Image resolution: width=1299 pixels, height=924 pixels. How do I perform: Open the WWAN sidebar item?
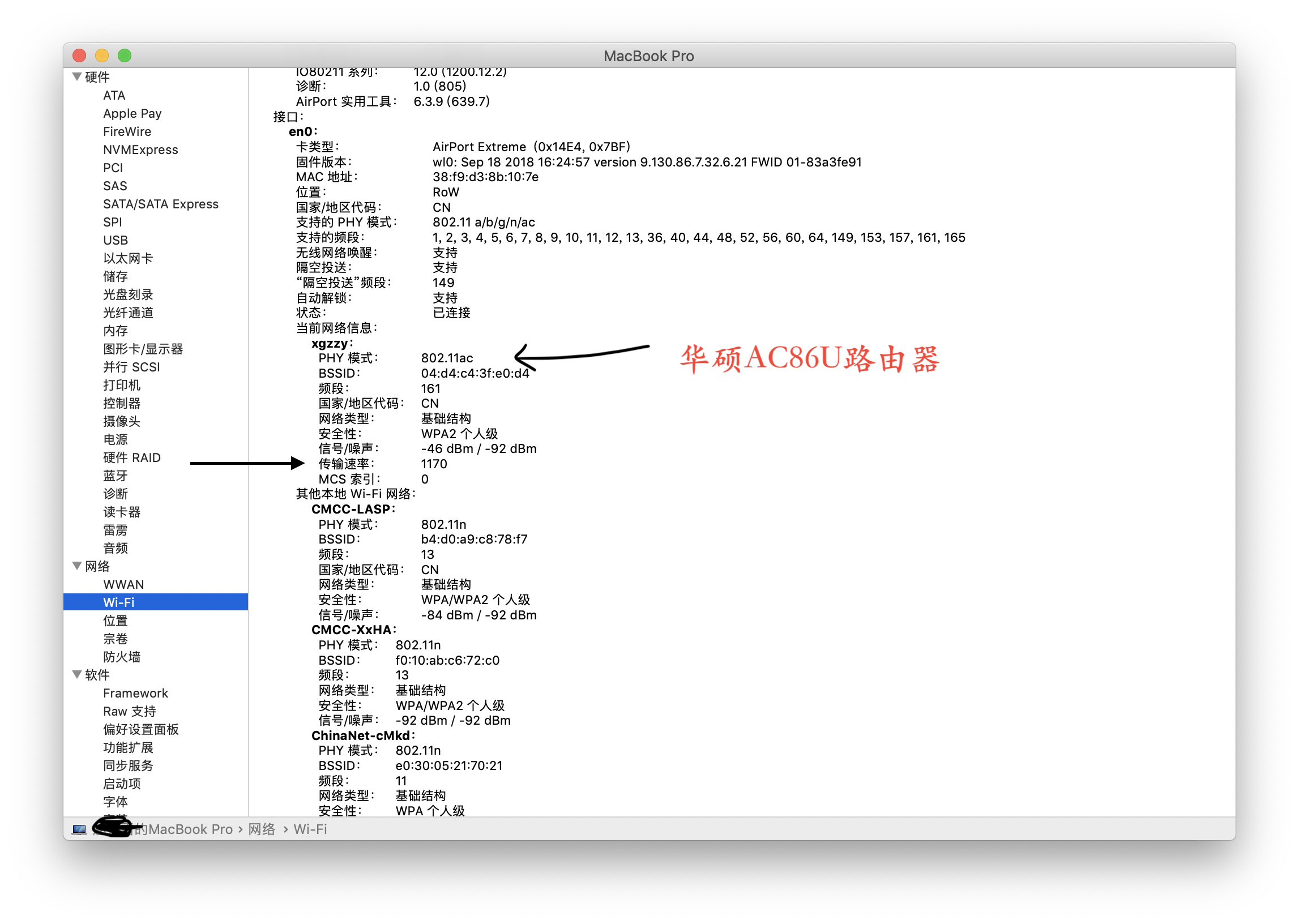pos(123,584)
